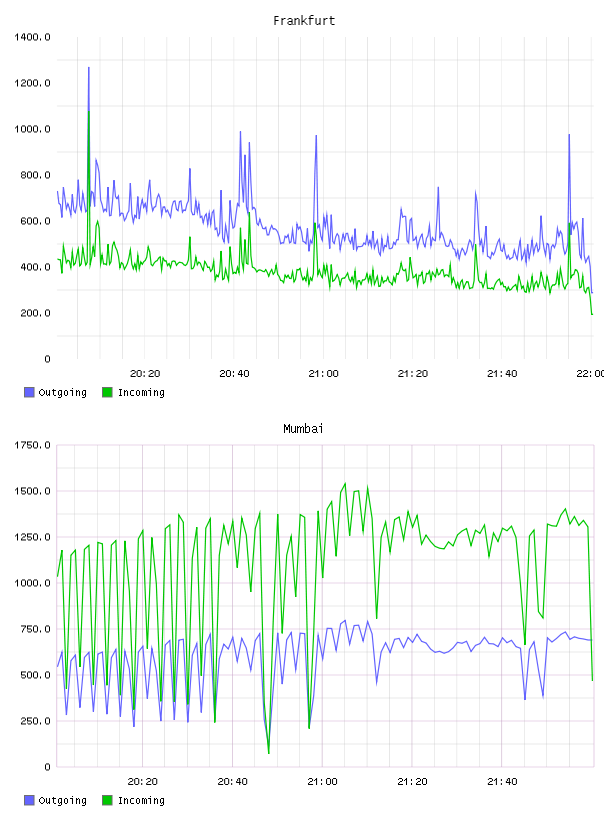Viewport: 608px width, 816px height.
Task: Click the Frankfurt Incoming green legend swatch
Action: (107, 392)
